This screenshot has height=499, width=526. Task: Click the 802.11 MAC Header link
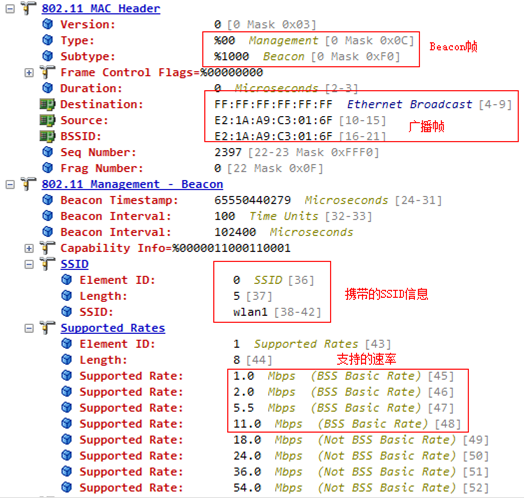tap(101, 8)
